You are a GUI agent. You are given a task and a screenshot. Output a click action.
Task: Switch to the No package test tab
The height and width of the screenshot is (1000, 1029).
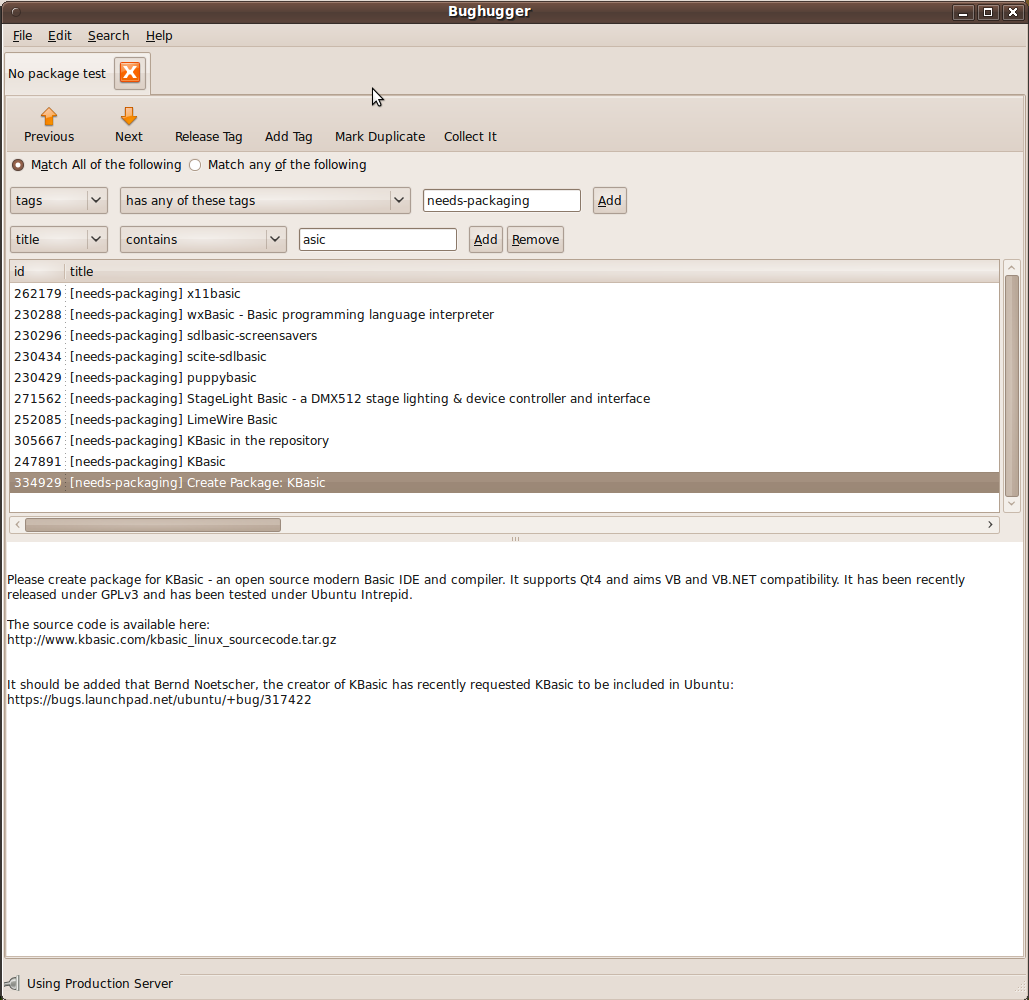(x=56, y=73)
